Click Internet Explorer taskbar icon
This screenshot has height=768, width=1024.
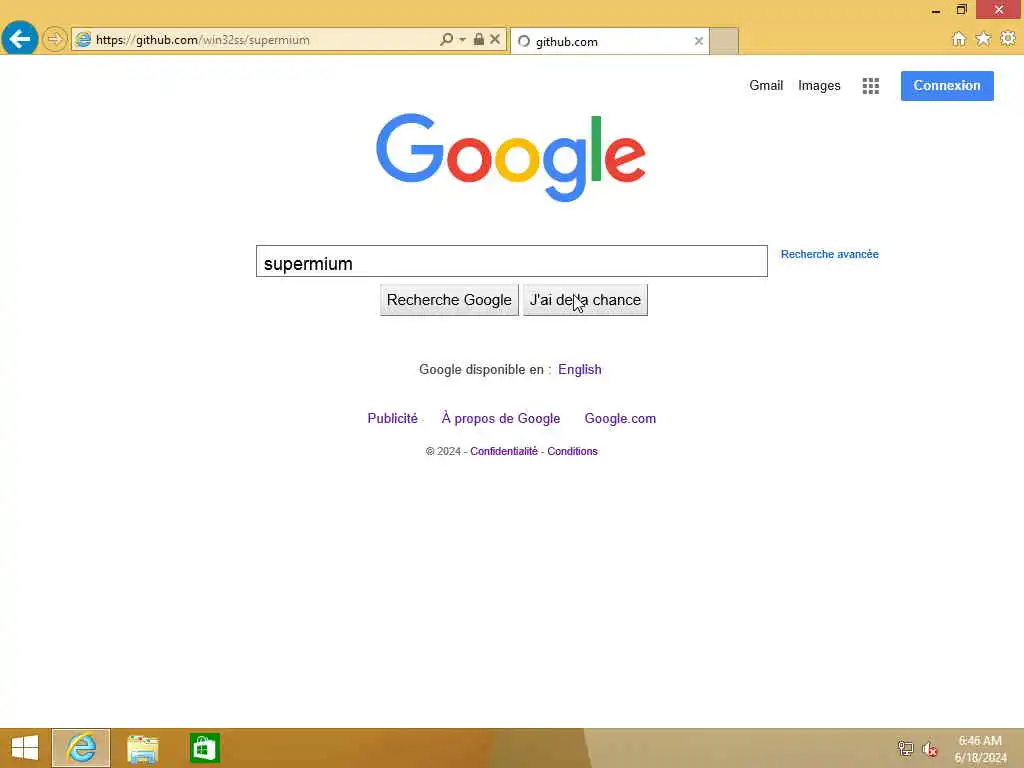81,748
